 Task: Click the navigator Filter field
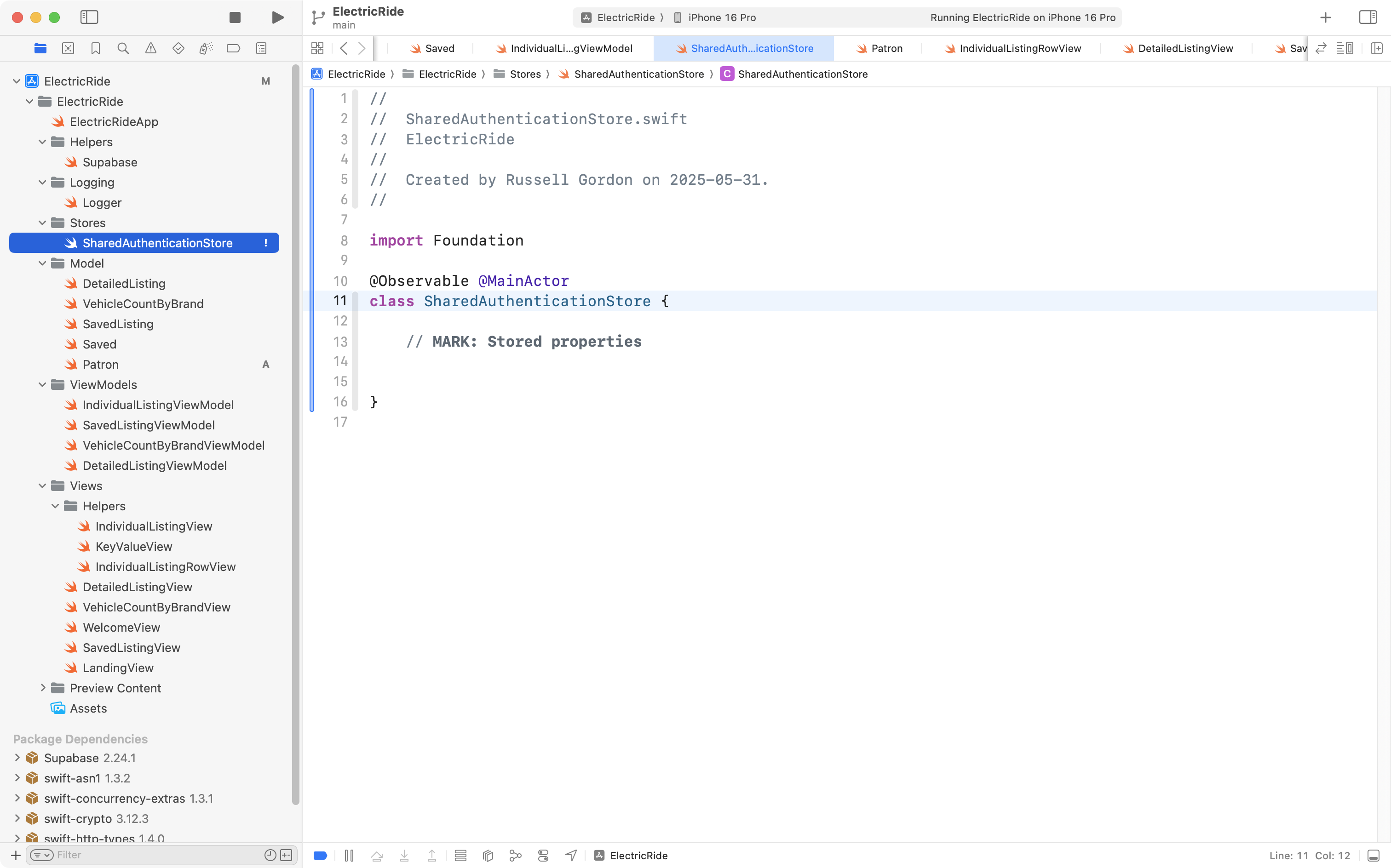tap(155, 855)
